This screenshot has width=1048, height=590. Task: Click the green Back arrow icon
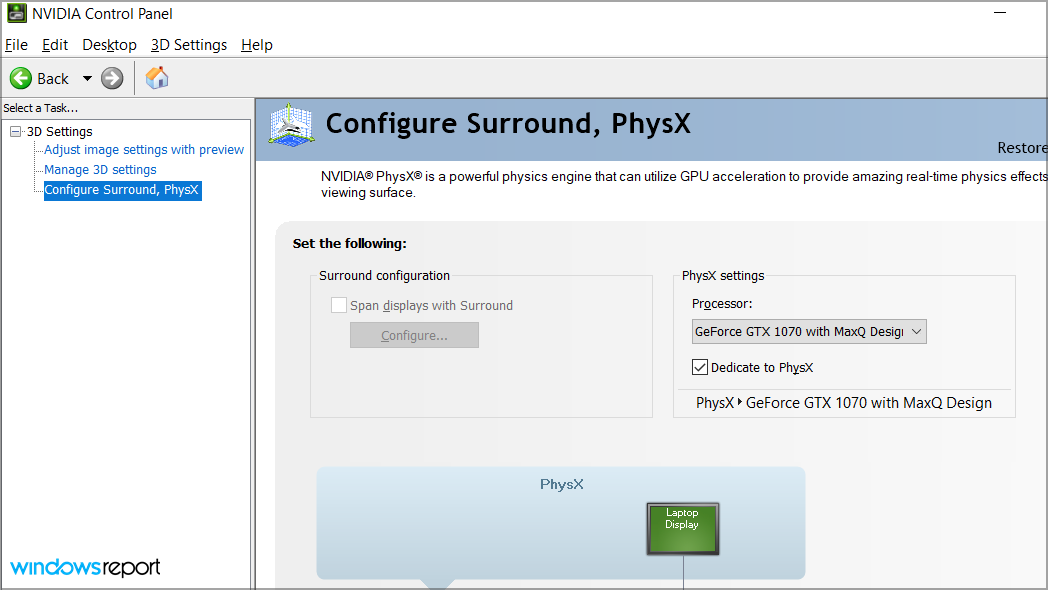[21, 78]
